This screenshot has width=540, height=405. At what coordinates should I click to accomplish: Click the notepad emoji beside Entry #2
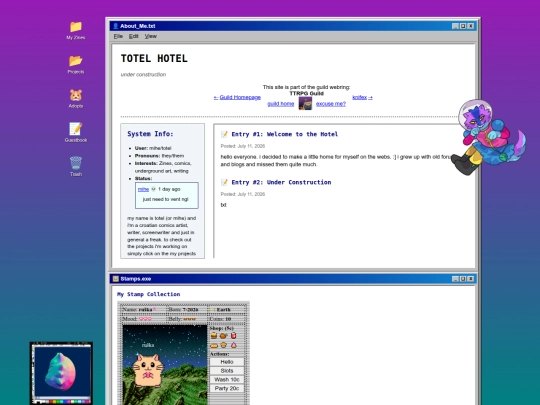tap(224, 183)
